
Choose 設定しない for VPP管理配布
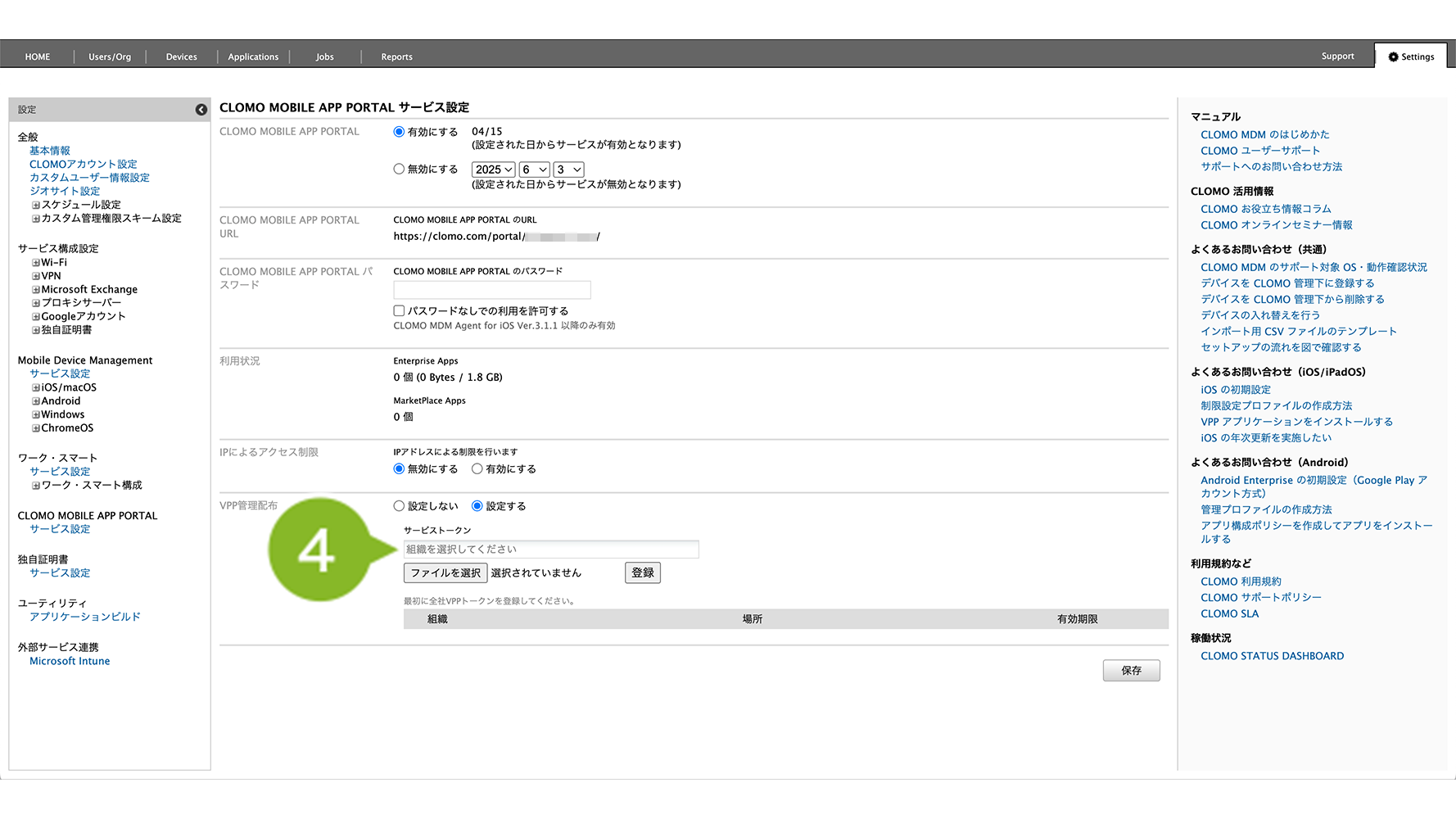tap(399, 506)
